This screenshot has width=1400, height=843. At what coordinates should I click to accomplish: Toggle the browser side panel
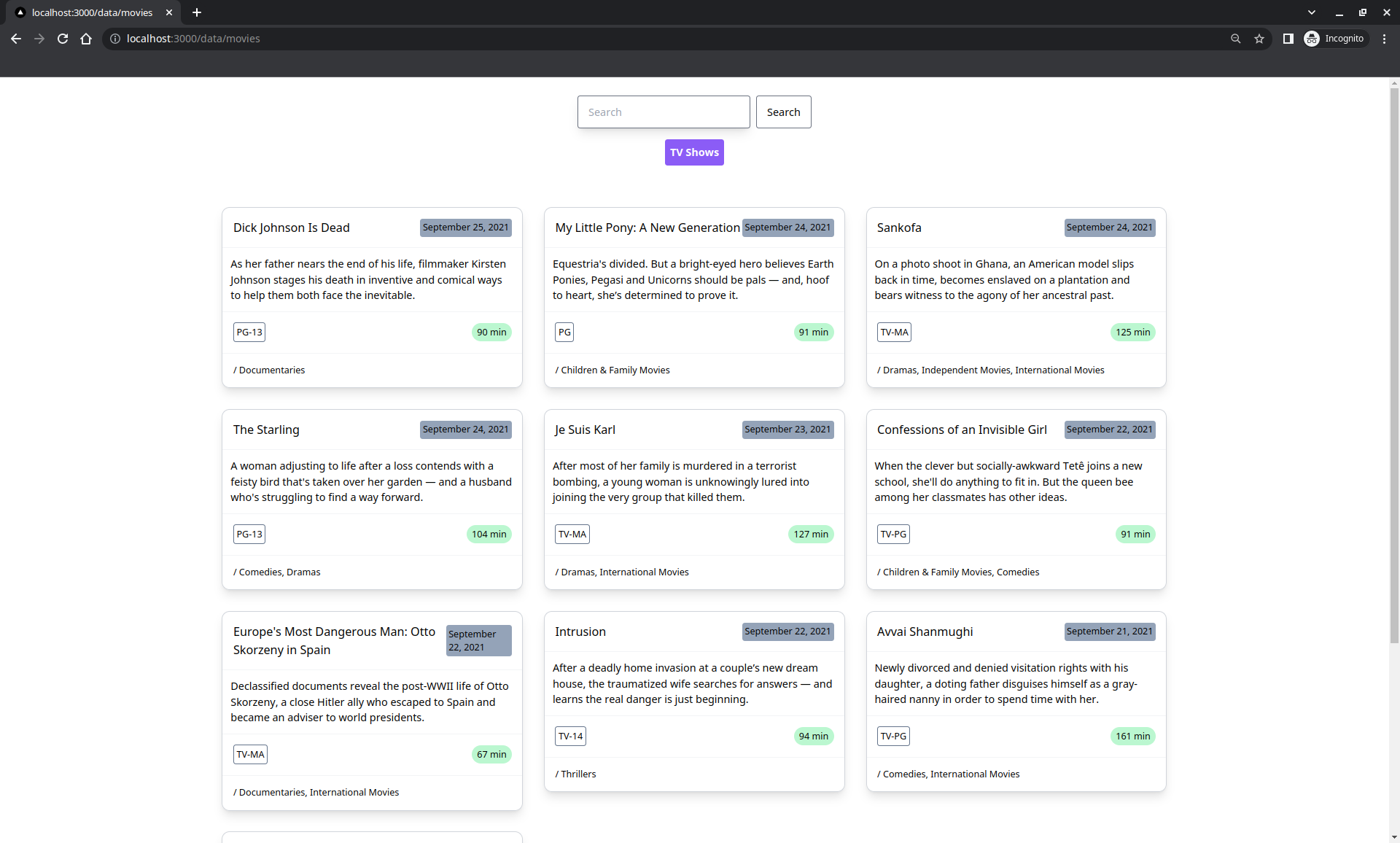[x=1288, y=39]
